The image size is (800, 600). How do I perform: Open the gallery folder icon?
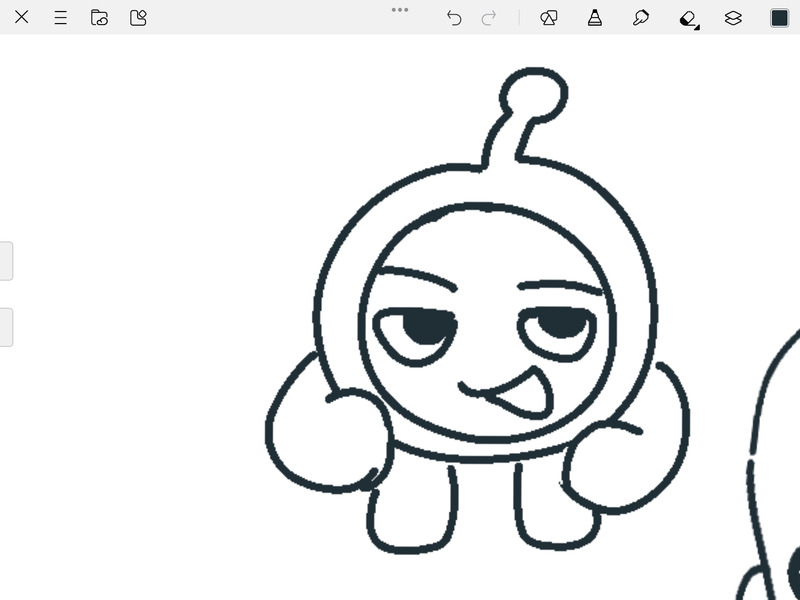tap(99, 17)
